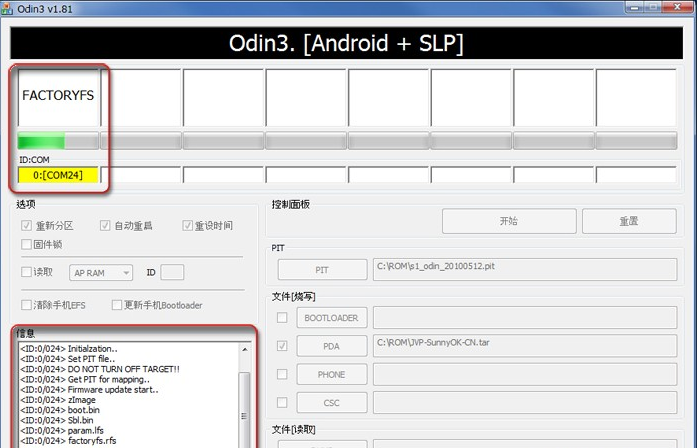The width and height of the screenshot is (698, 448).
Task: Click the PDA path field JVP-SunnyOK-CN.tar
Action: [525, 346]
